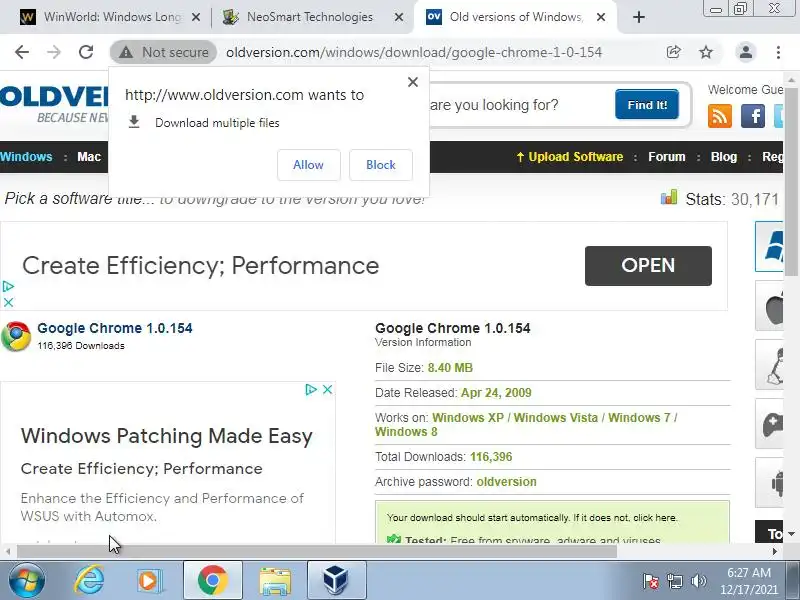Launch Internet Explorer from taskbar
This screenshot has width=800, height=600.
pos(89,580)
